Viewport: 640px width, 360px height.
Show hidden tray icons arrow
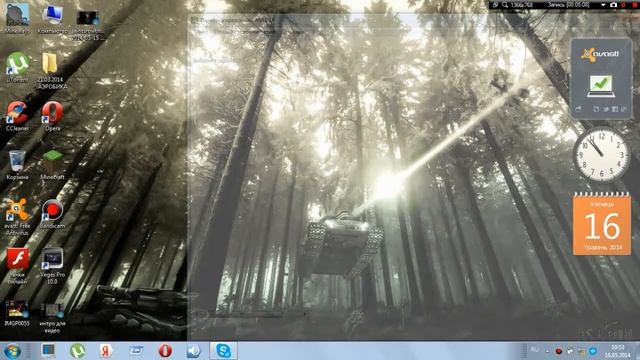tap(547, 351)
